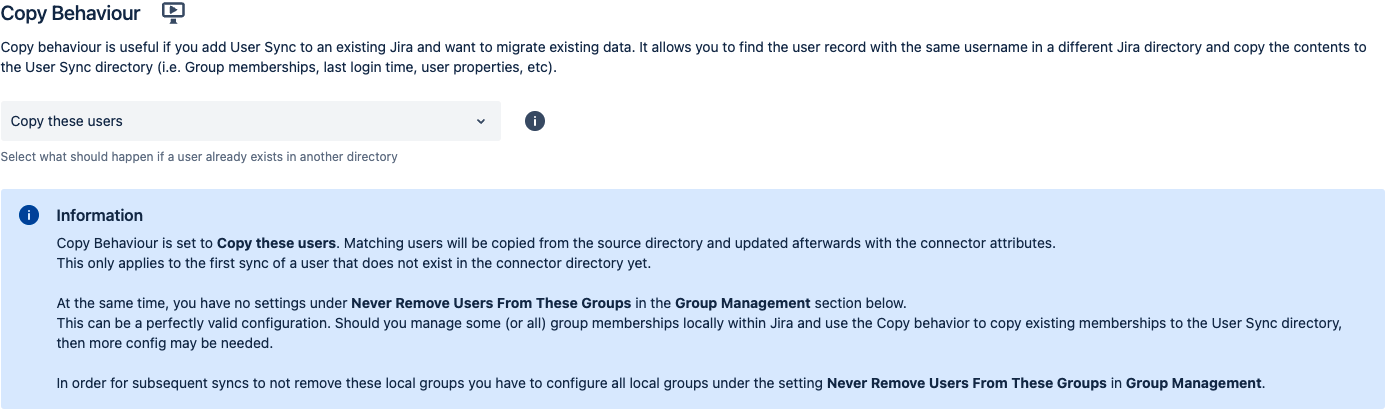1393x416 pixels.
Task: Click the dark info icon next to the dropdown
Action: click(535, 121)
